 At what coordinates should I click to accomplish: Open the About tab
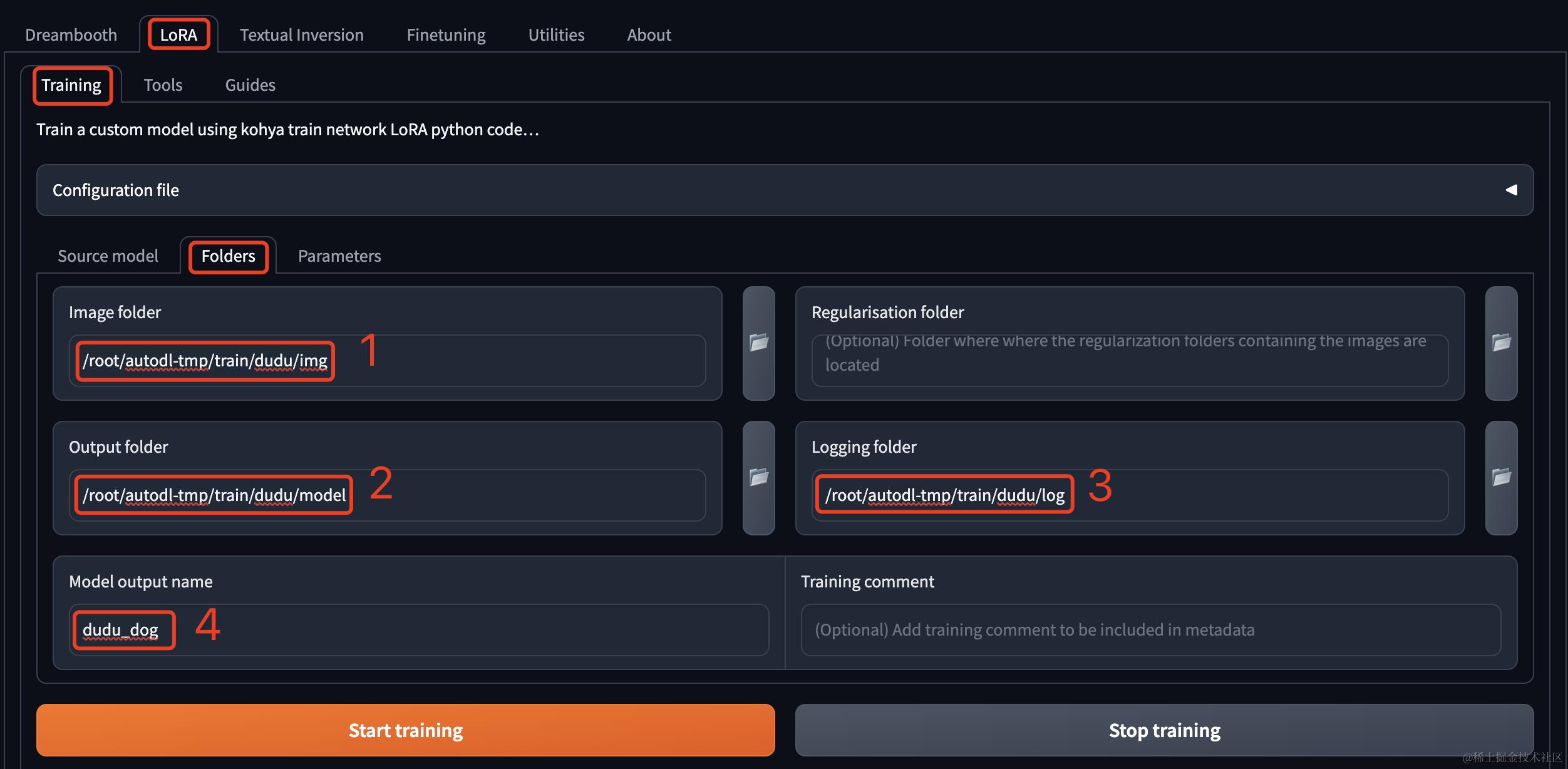pos(649,35)
